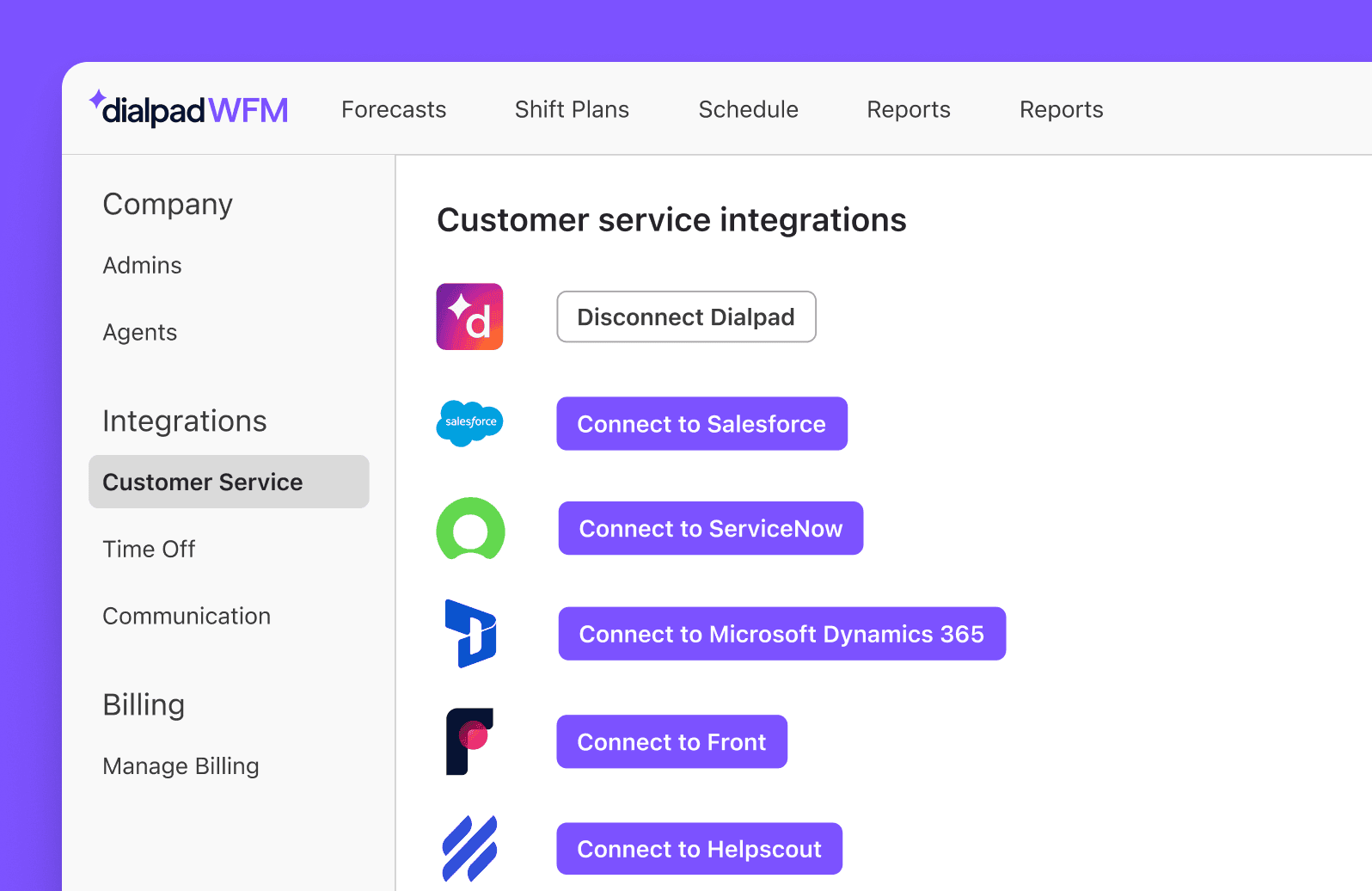Connect to Microsoft Dynamics 365
This screenshot has height=891, width=1372.
781,634
